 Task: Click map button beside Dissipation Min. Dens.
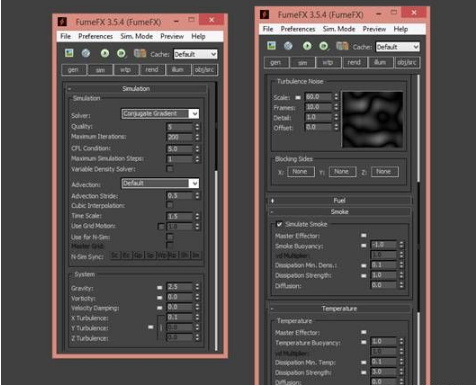point(364,266)
